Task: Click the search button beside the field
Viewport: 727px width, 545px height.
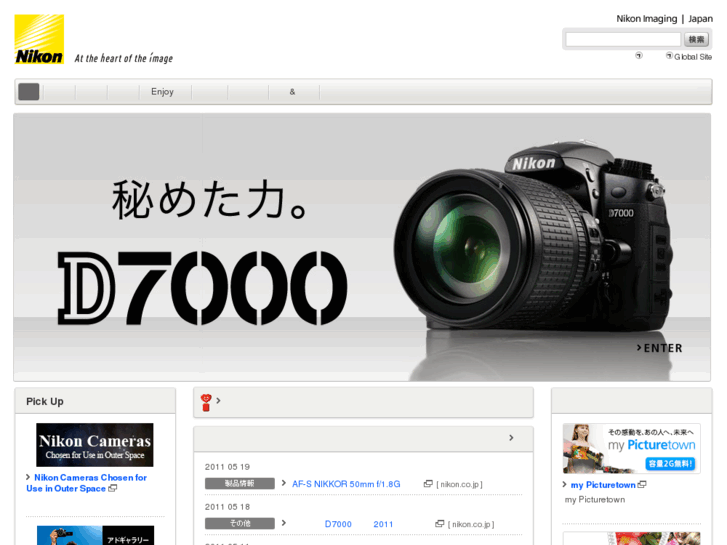Action: tap(696, 39)
